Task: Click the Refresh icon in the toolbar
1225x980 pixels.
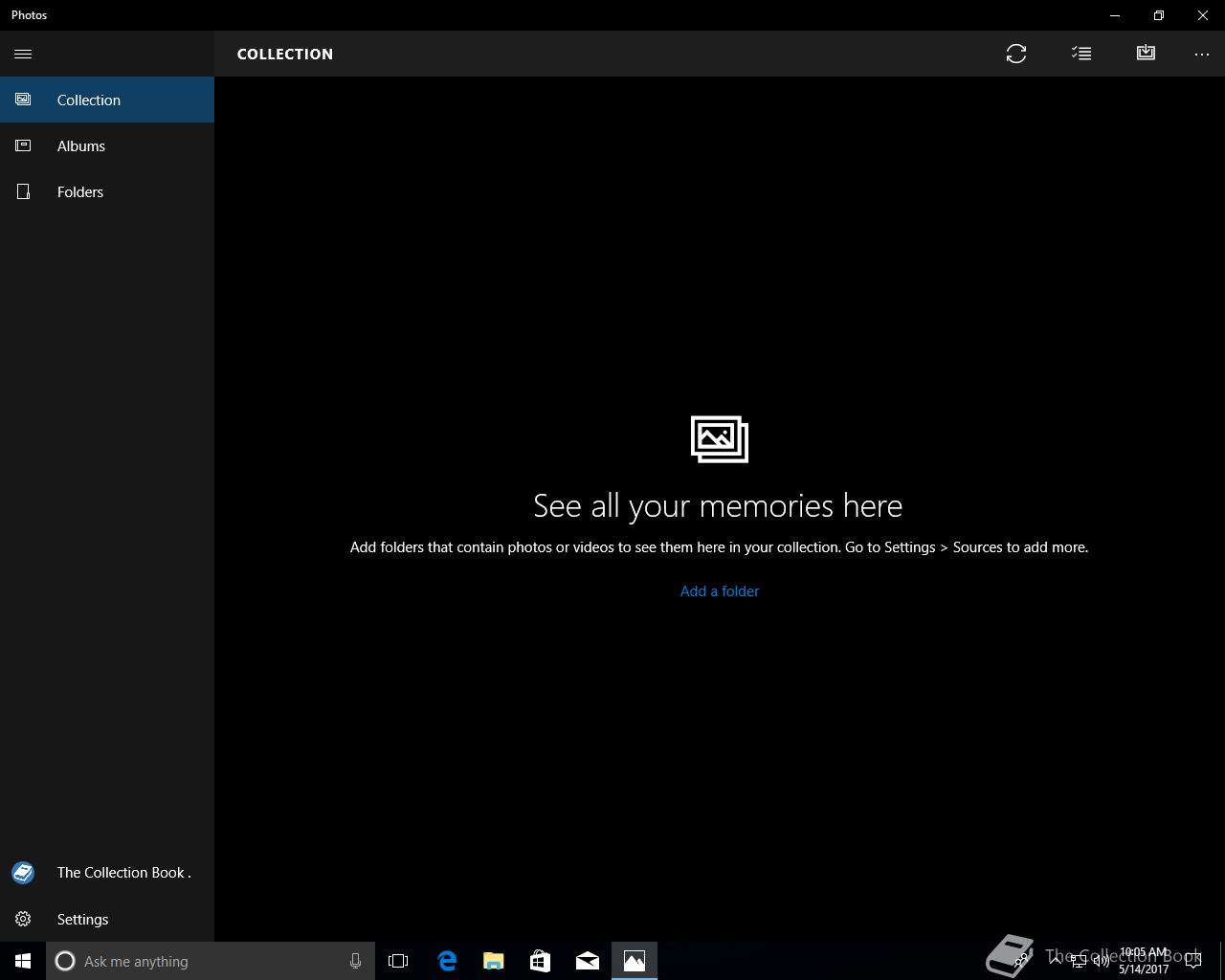Action: tap(1016, 54)
